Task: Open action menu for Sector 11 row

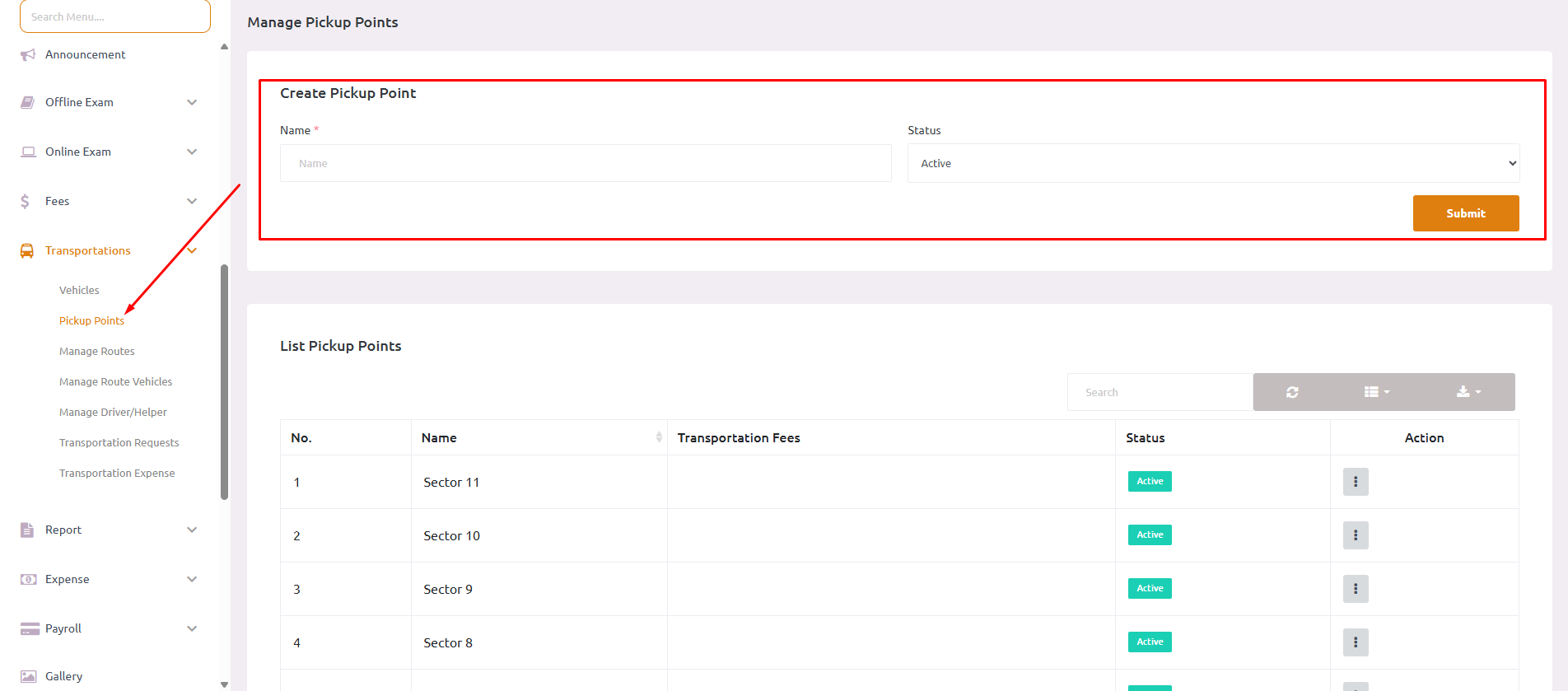Action: (x=1355, y=482)
